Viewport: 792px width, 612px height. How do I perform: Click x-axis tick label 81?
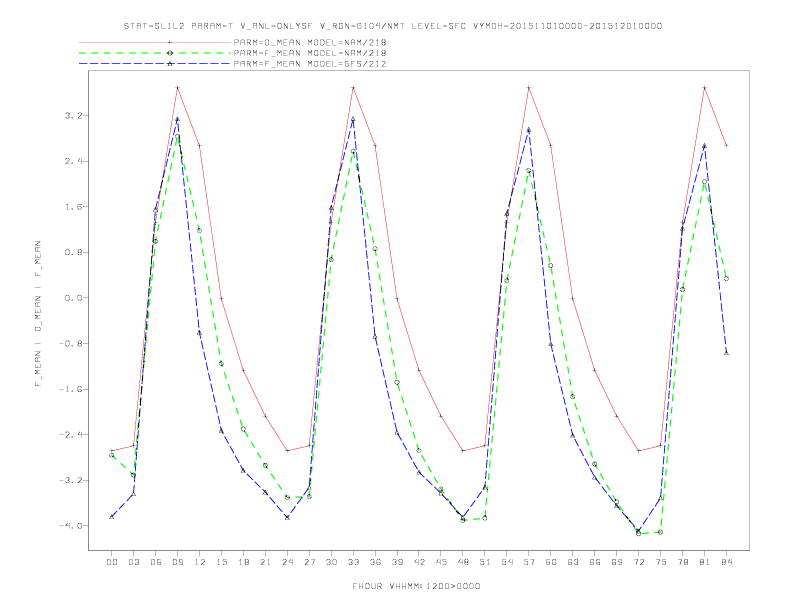[x=705, y=562]
